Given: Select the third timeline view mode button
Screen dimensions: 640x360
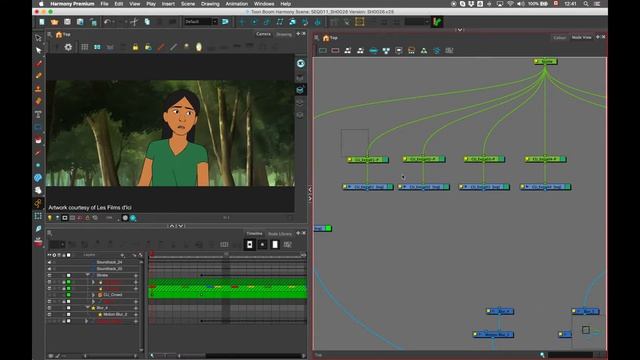Looking at the screenshot, I should click(275, 244).
